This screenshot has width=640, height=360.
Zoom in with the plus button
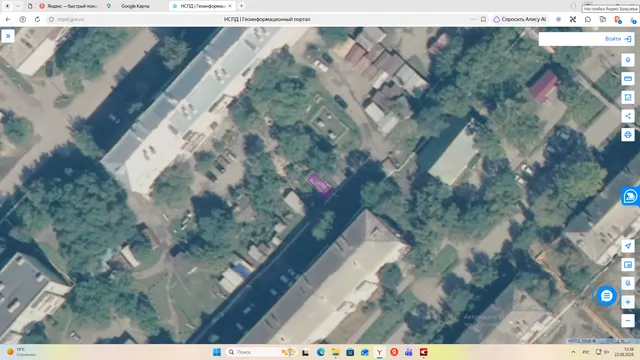click(x=628, y=302)
